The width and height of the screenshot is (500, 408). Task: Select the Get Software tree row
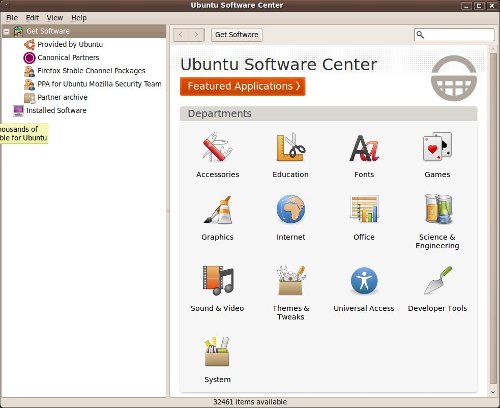point(84,31)
